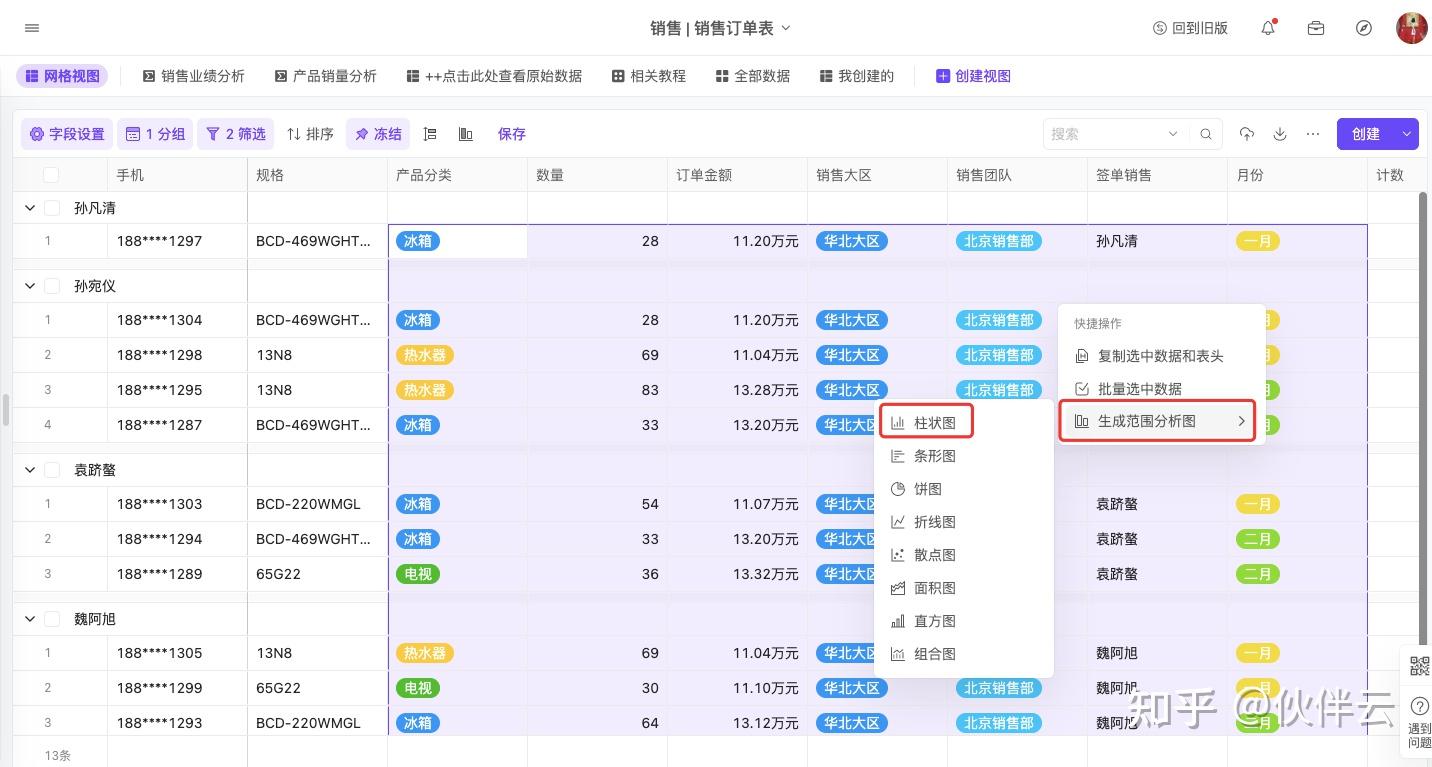This screenshot has height=767, width=1432.
Task: Select 柱状图 from the chart submenu
Action: click(x=926, y=423)
